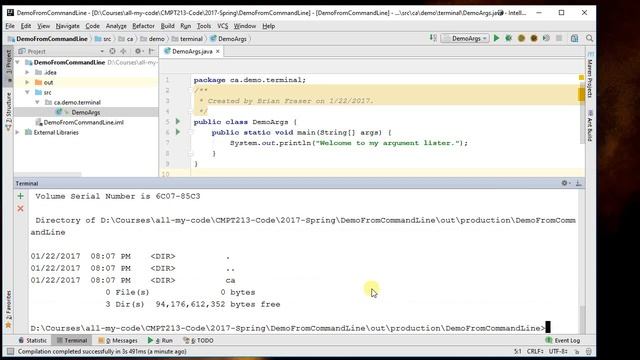Open Terminal panel settings gear
The image size is (640, 360).
[x=565, y=183]
